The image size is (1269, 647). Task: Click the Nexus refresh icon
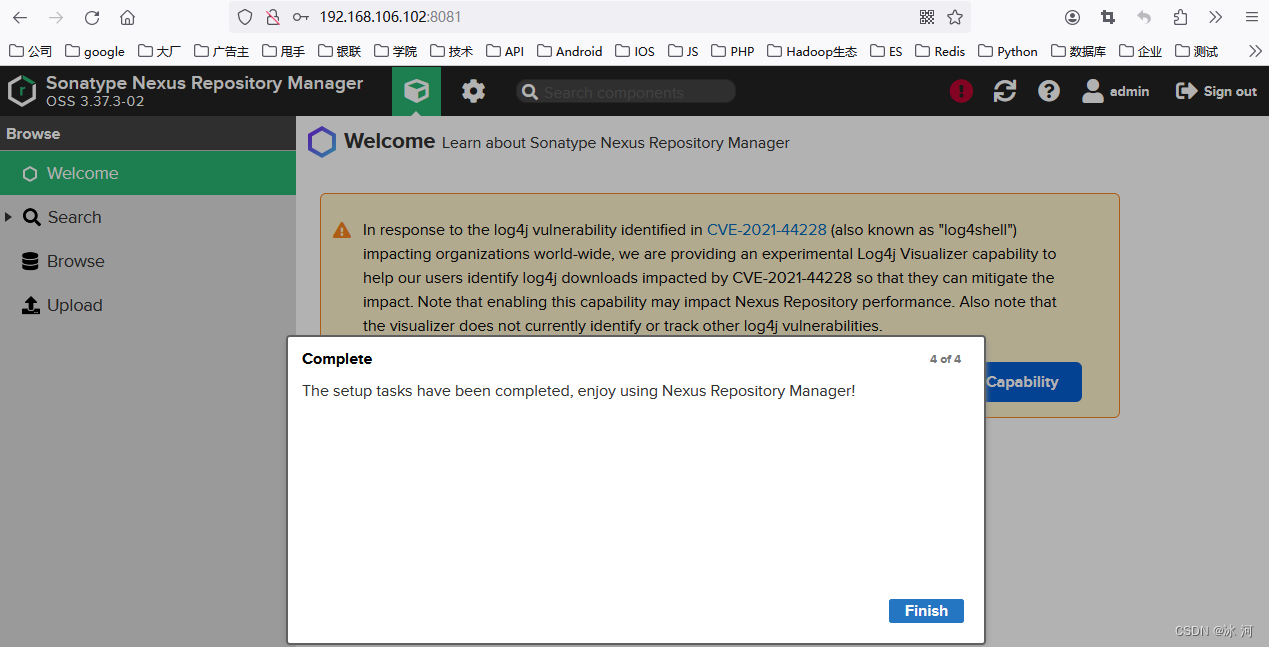pyautogui.click(x=1005, y=91)
